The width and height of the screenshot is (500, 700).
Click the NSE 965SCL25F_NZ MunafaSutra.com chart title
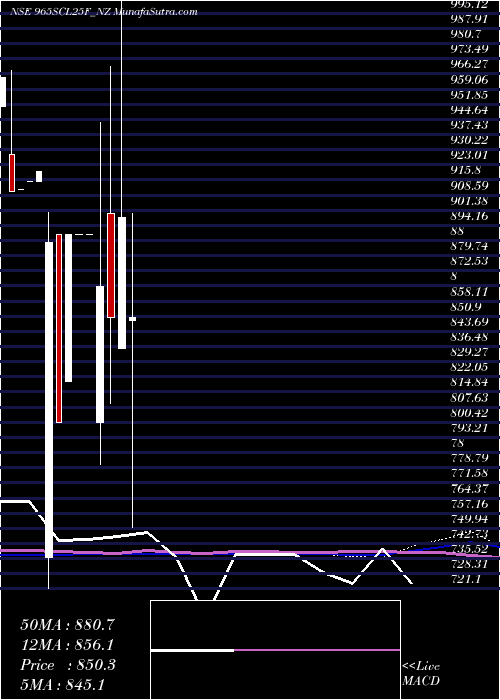pos(104,12)
